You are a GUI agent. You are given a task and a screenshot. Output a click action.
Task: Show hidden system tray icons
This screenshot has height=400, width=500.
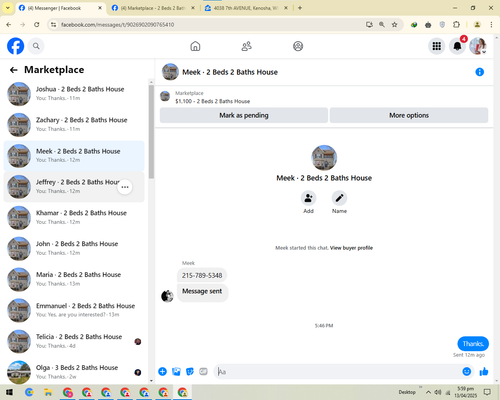(x=428, y=392)
